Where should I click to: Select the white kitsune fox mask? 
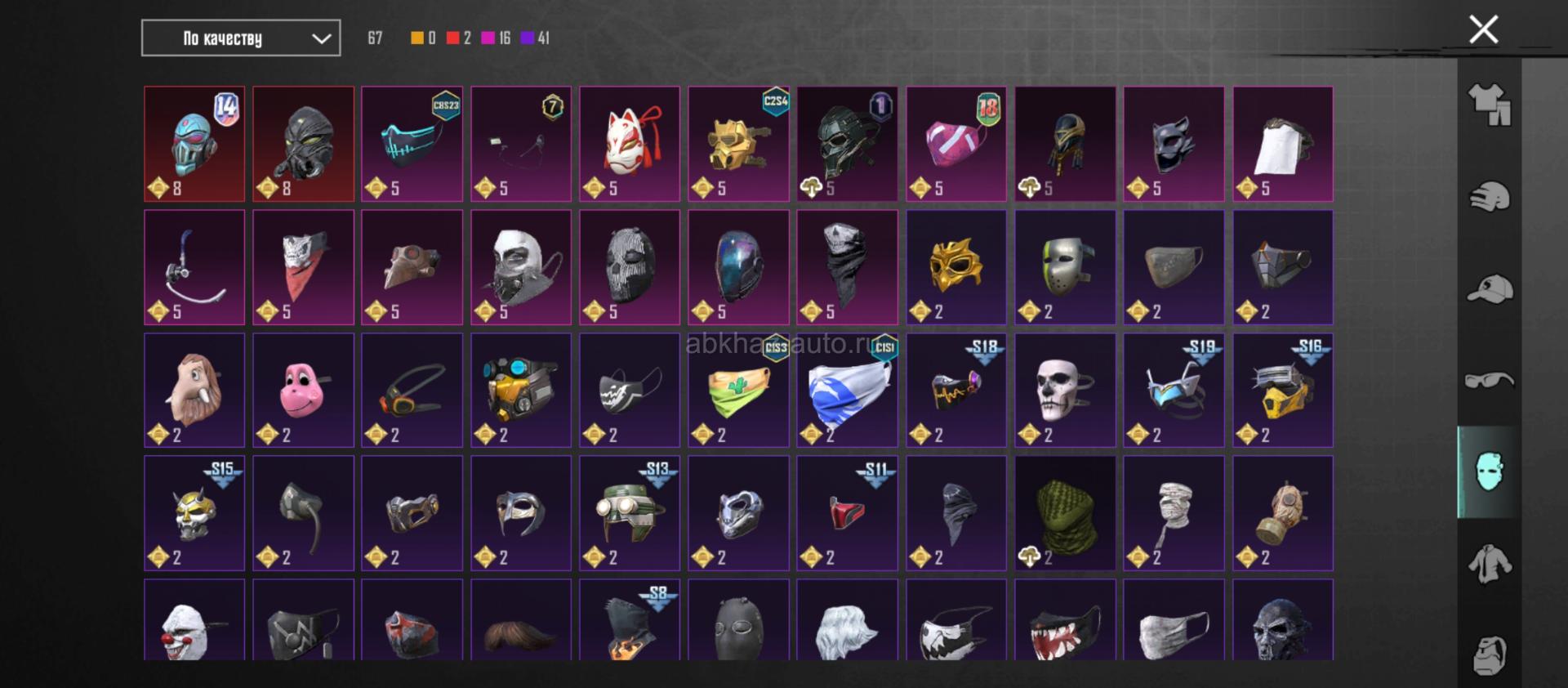pos(630,144)
